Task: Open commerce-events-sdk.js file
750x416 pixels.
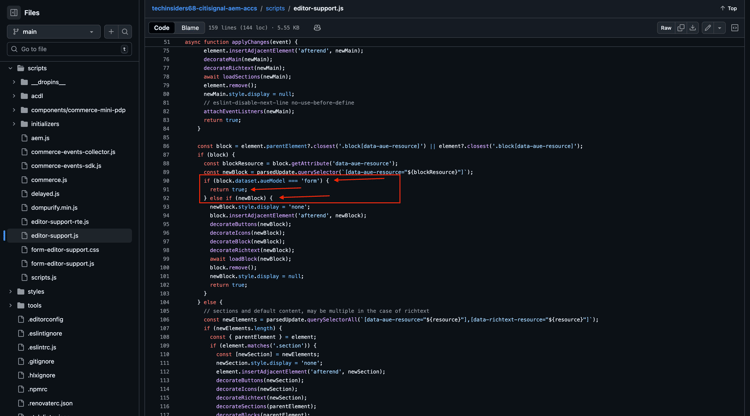Action: [x=66, y=165]
